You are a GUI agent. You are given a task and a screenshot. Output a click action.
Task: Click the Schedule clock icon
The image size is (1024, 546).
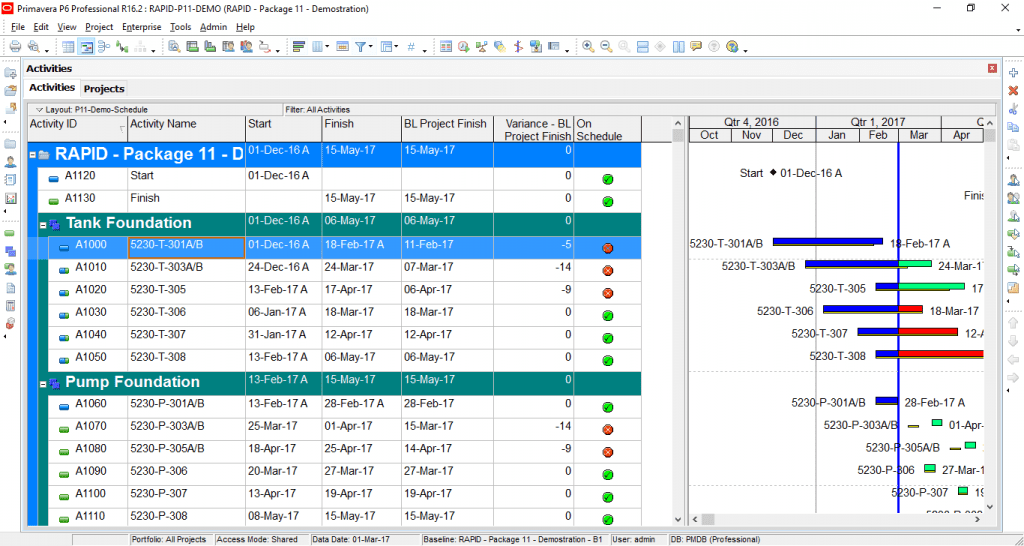pyautogui.click(x=464, y=46)
